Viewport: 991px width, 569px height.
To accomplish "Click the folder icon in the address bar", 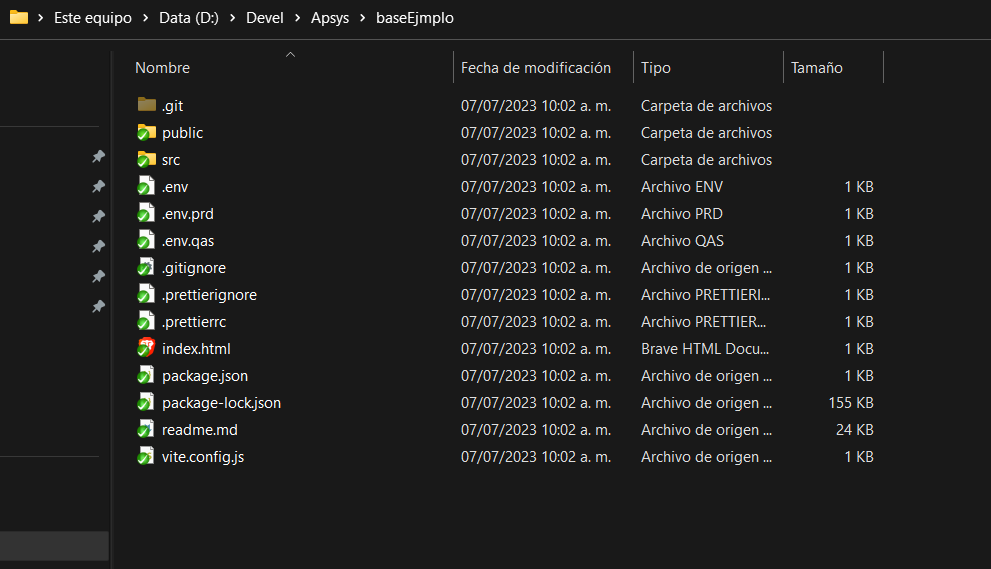I will (x=18, y=17).
